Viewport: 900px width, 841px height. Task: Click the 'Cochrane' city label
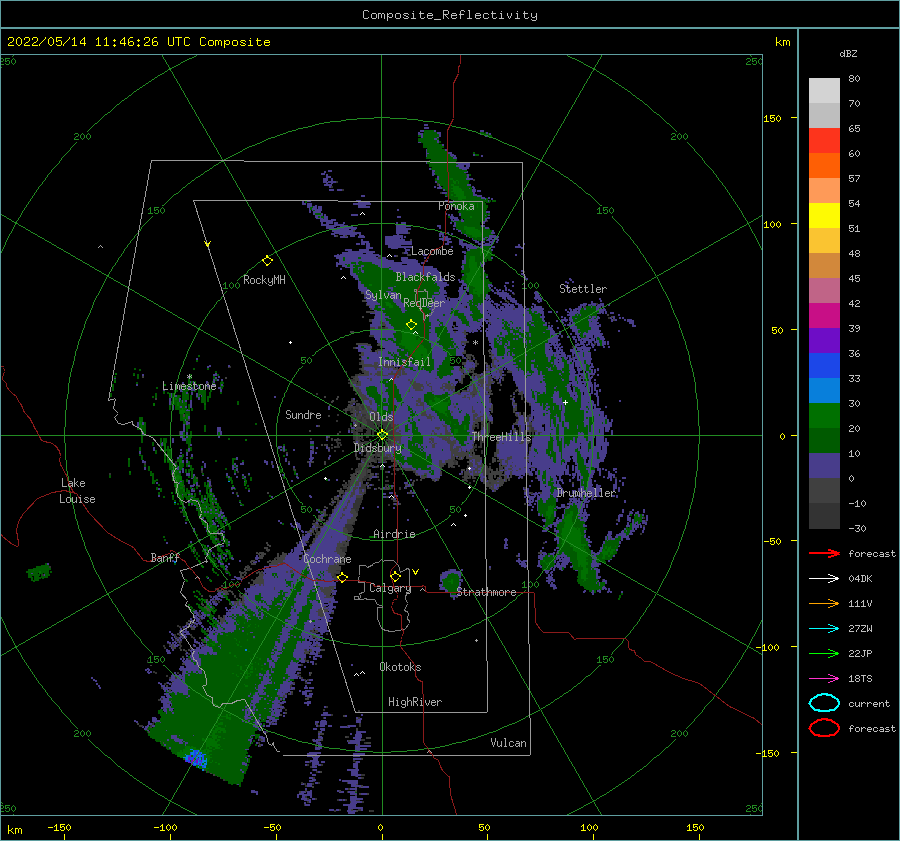(327, 559)
